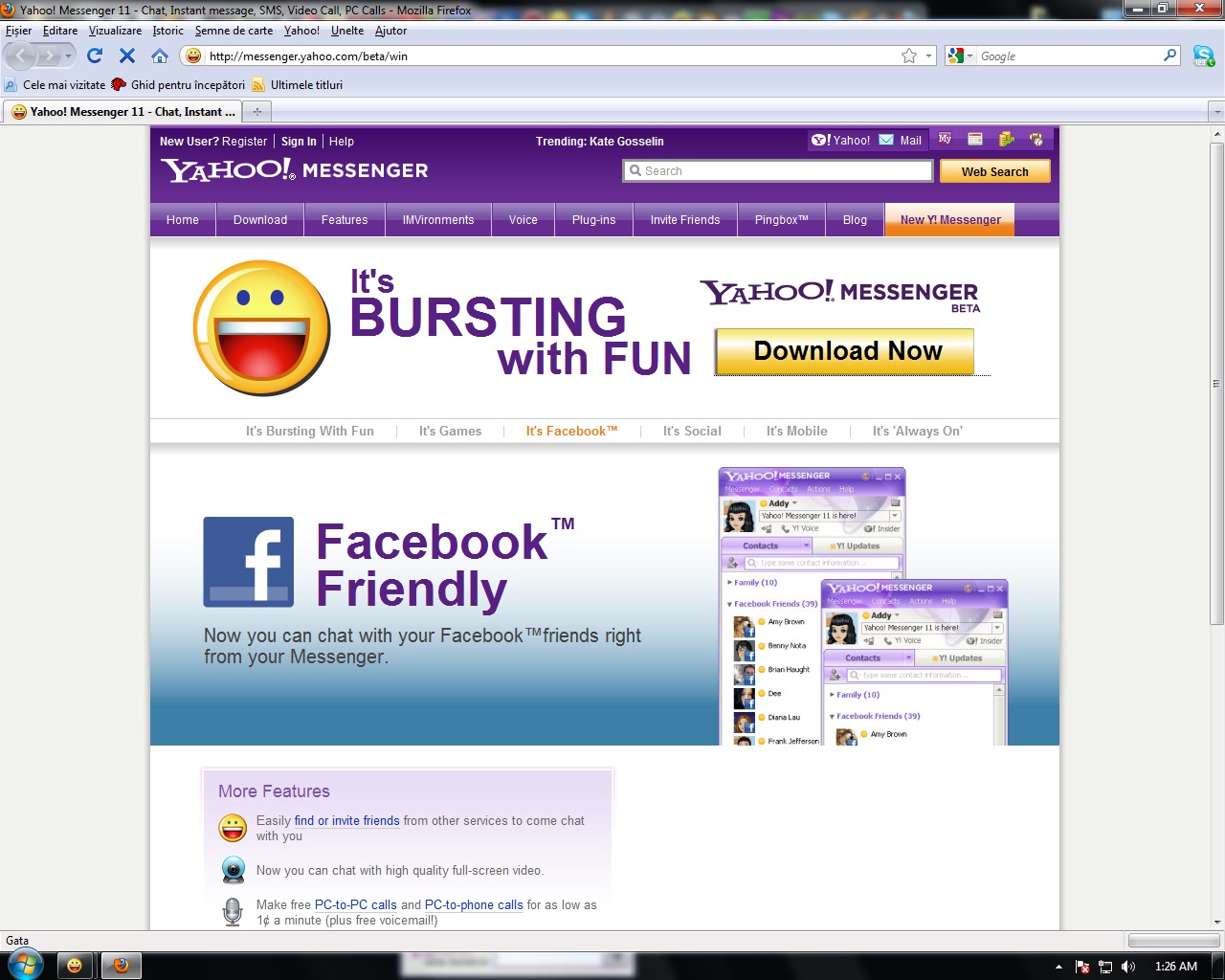Screen dimensions: 1225x980
Task: Click the Yahoo! Messenger logo in header
Action: pyautogui.click(x=295, y=170)
